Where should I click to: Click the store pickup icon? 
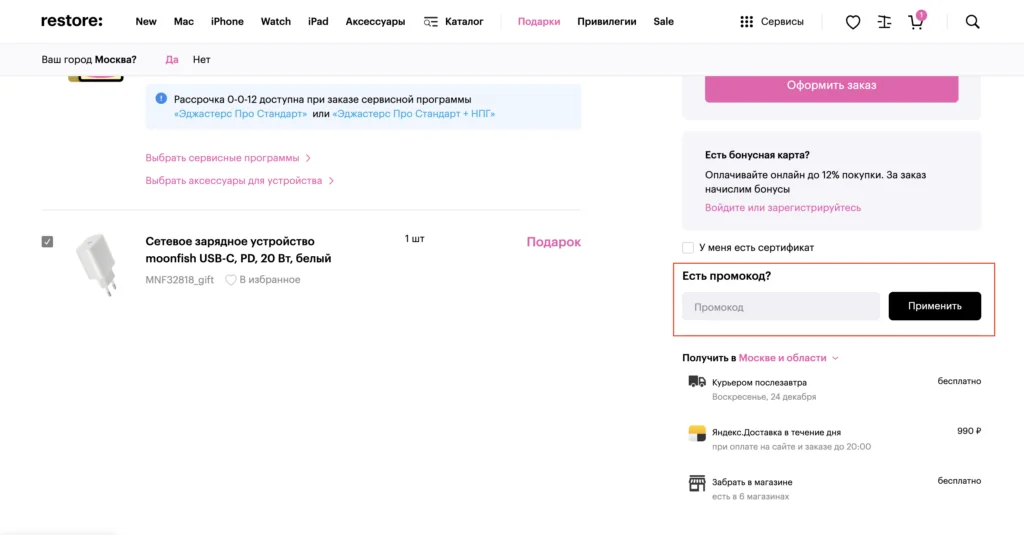697,483
